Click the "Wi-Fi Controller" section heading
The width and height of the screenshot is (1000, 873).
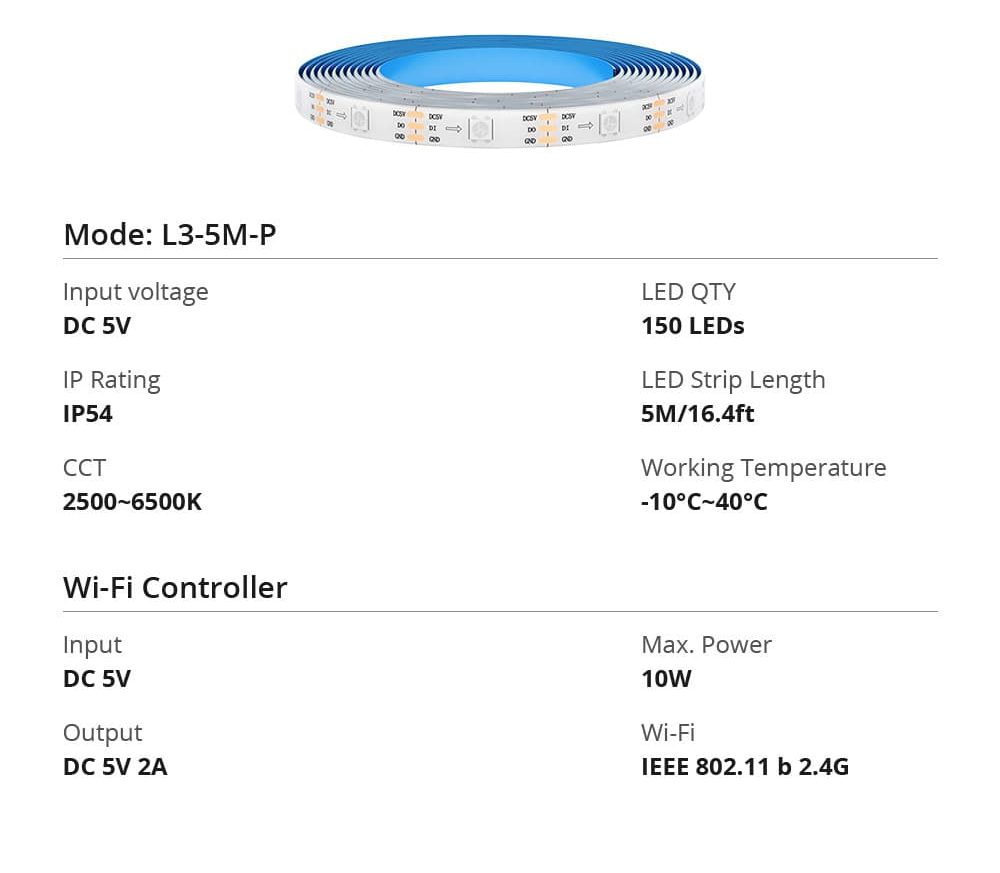(175, 588)
